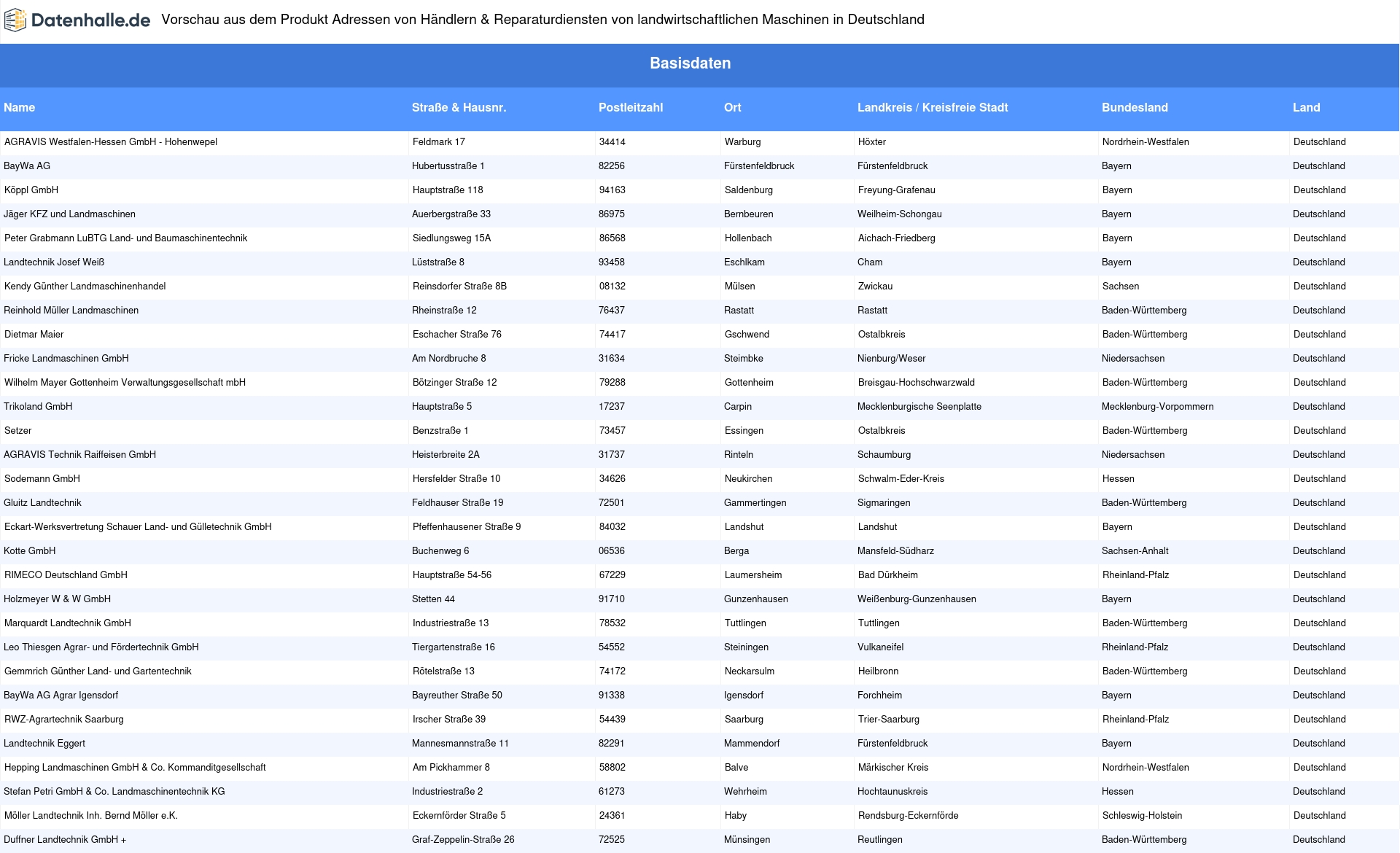Select the town Saldenburg

pyautogui.click(x=749, y=190)
